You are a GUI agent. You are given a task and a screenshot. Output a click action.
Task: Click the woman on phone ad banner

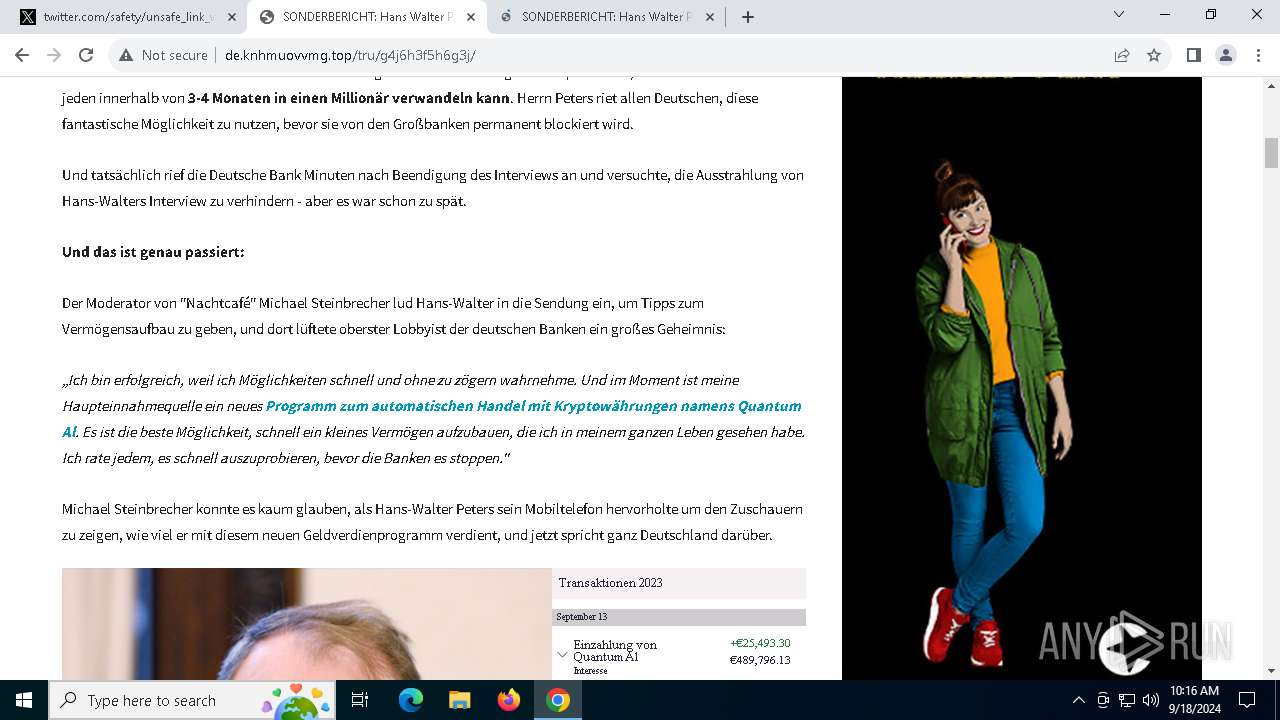click(x=1021, y=378)
